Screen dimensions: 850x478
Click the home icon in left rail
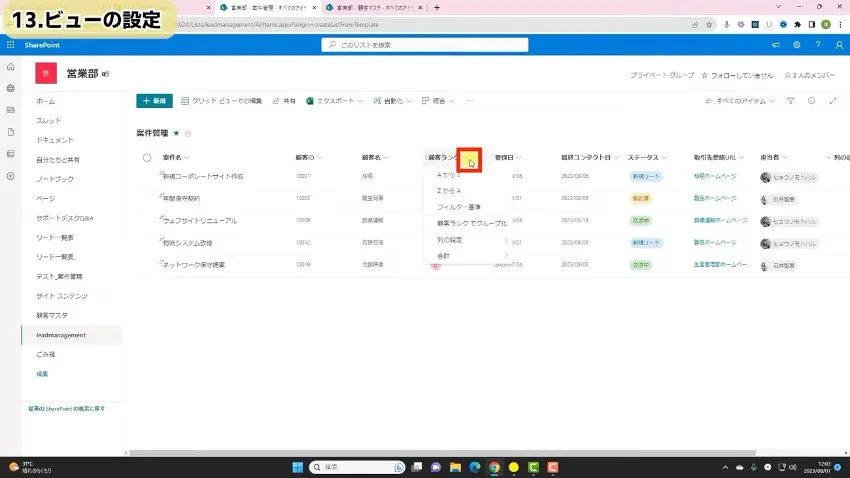click(10, 66)
